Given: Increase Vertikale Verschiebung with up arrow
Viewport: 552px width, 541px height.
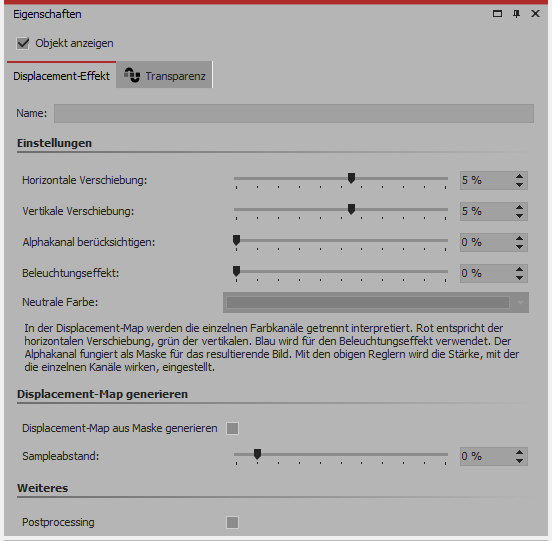Looking at the screenshot, I should [x=519, y=207].
